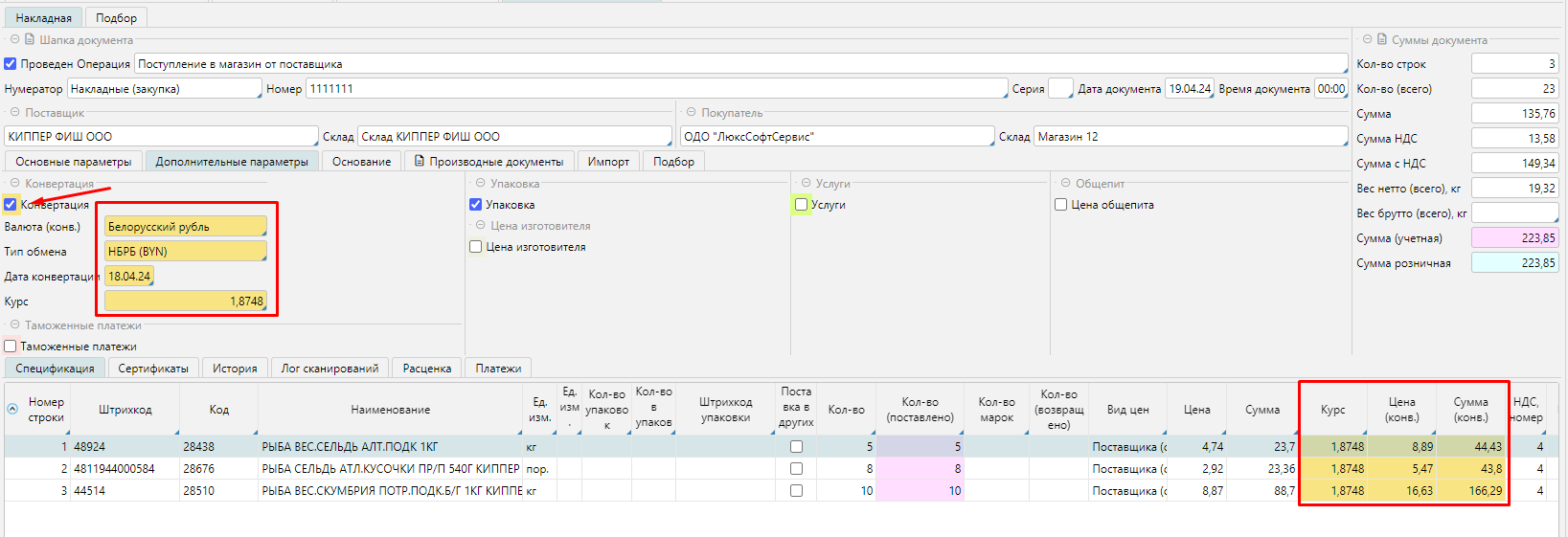
Task: Collapse the Услуги group
Action: [806, 184]
